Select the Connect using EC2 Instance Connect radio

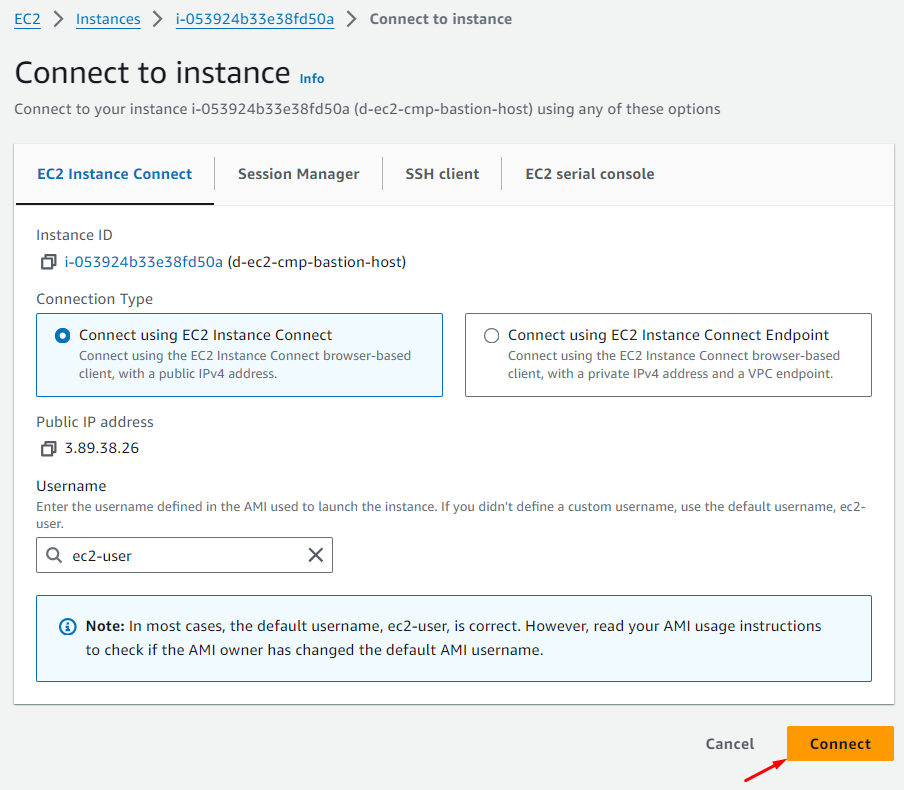click(x=63, y=336)
